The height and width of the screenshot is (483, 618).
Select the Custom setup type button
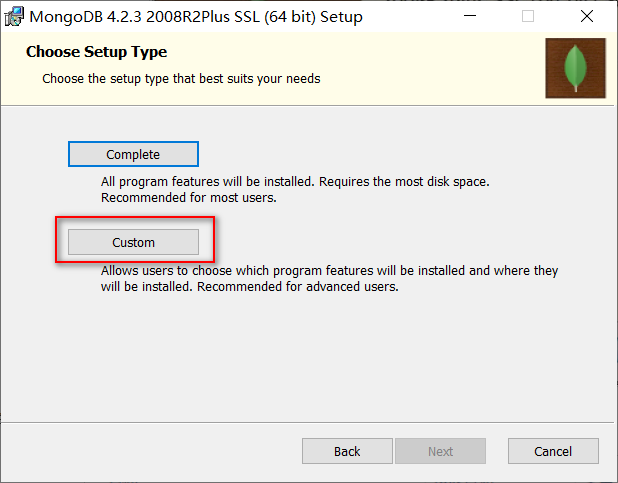coord(133,242)
